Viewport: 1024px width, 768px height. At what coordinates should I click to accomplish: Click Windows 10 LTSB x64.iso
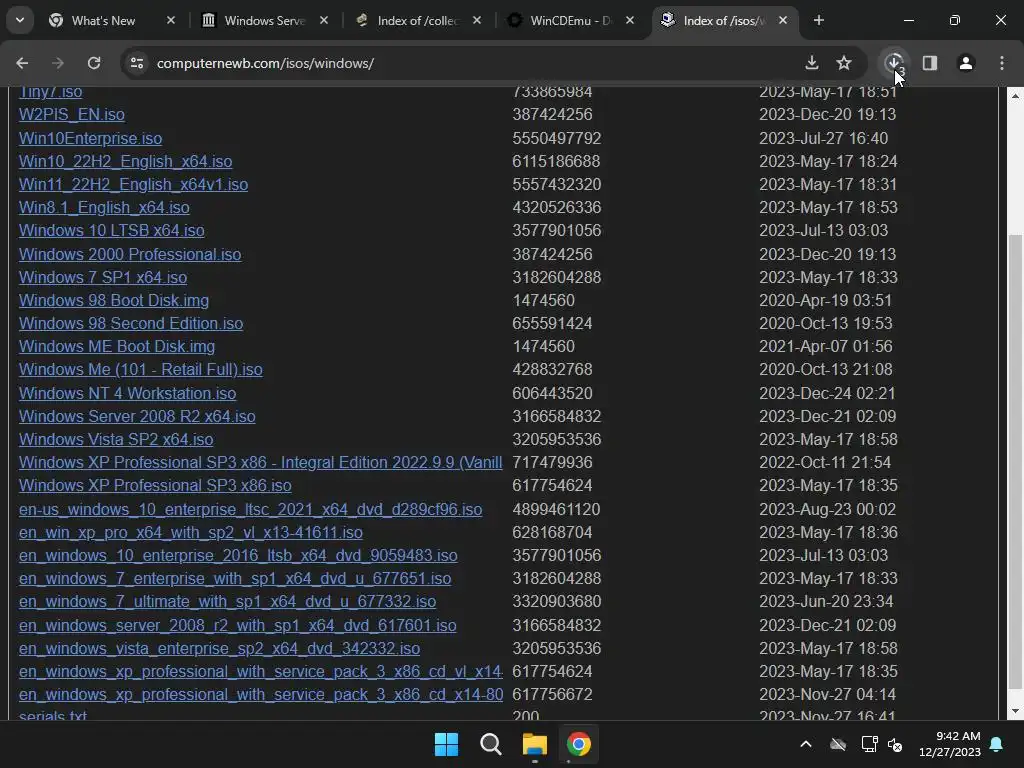pyautogui.click(x=112, y=230)
